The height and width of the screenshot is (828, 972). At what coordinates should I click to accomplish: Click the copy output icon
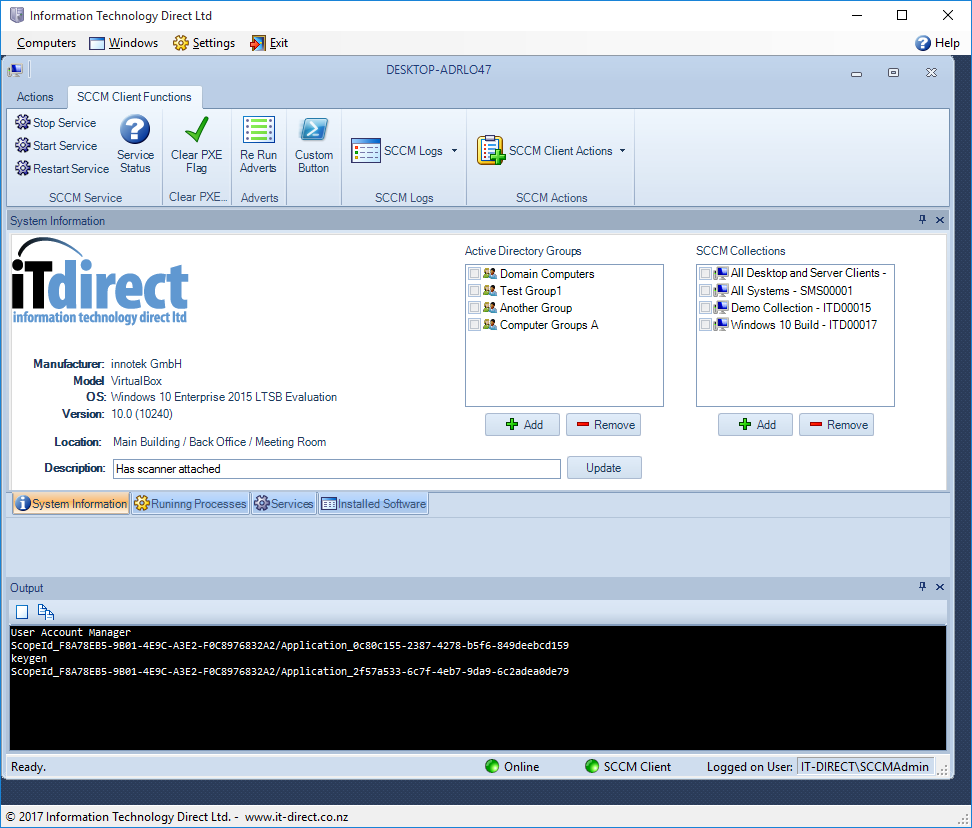point(46,612)
